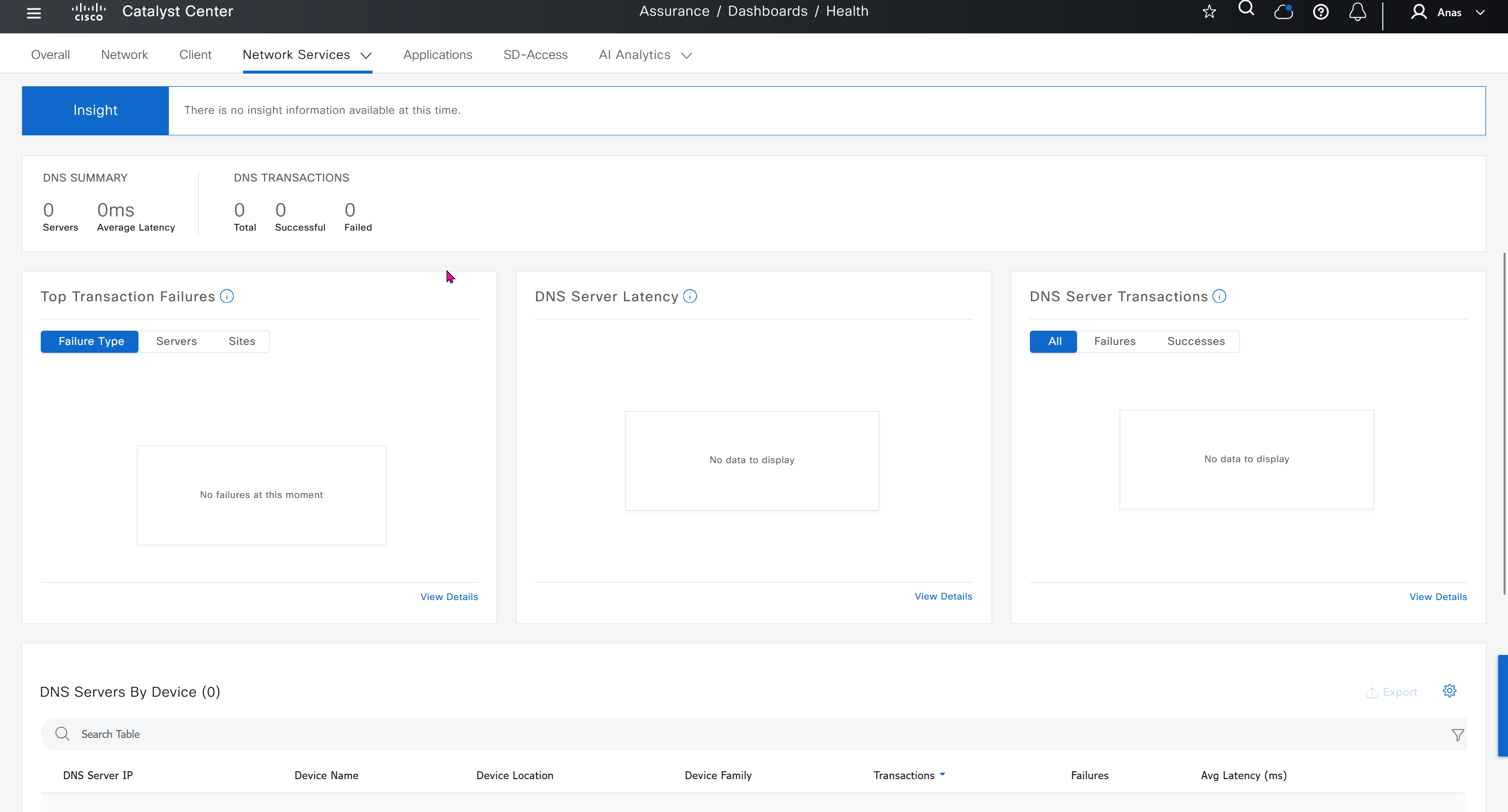Select the Sites toggle option
This screenshot has width=1508, height=812.
tap(242, 341)
